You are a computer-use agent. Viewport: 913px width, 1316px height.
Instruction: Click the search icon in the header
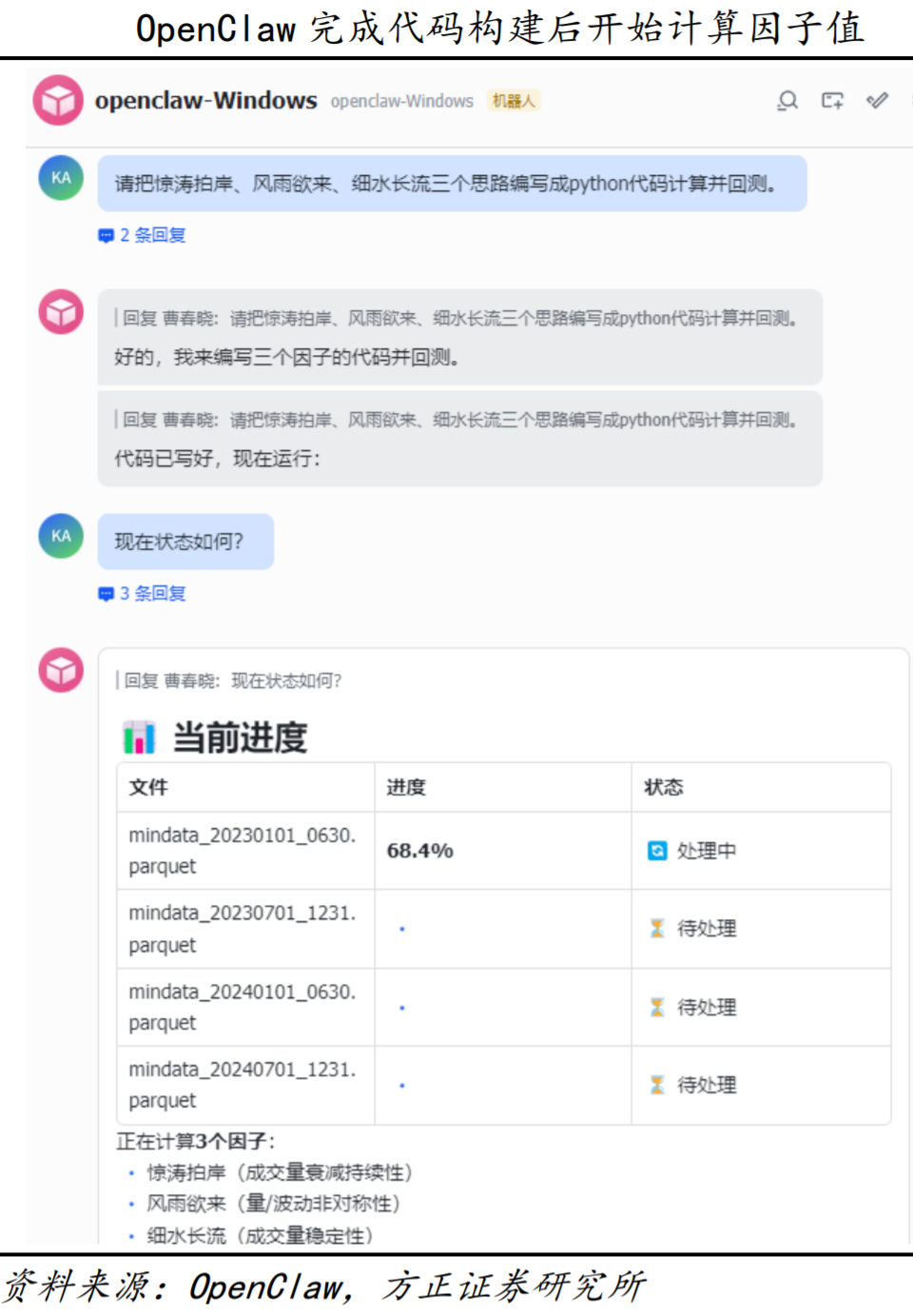point(787,100)
